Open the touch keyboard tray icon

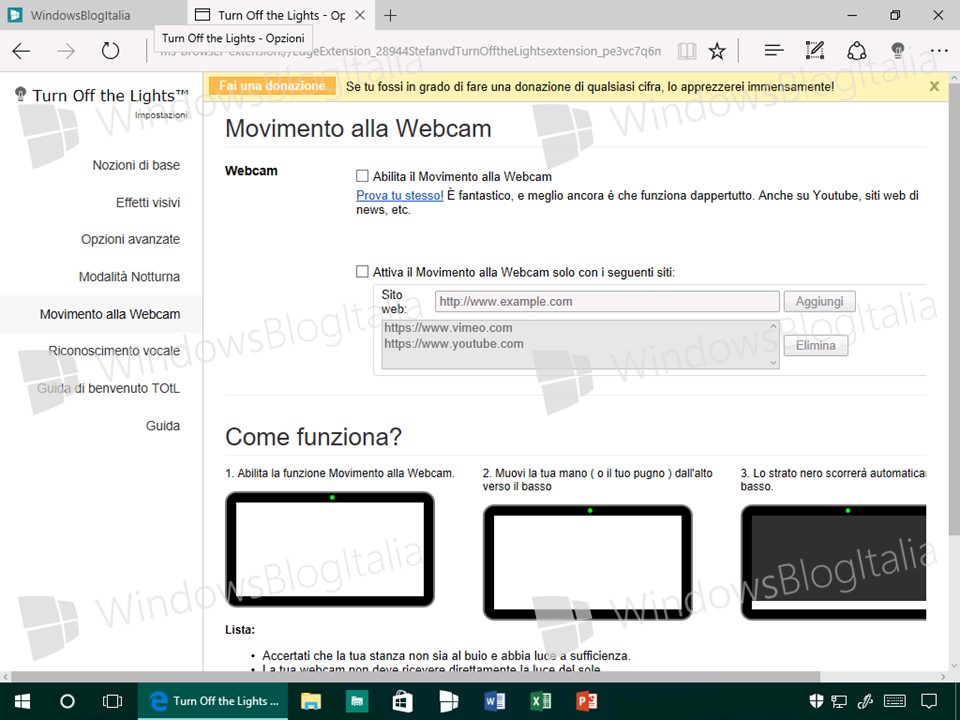895,701
